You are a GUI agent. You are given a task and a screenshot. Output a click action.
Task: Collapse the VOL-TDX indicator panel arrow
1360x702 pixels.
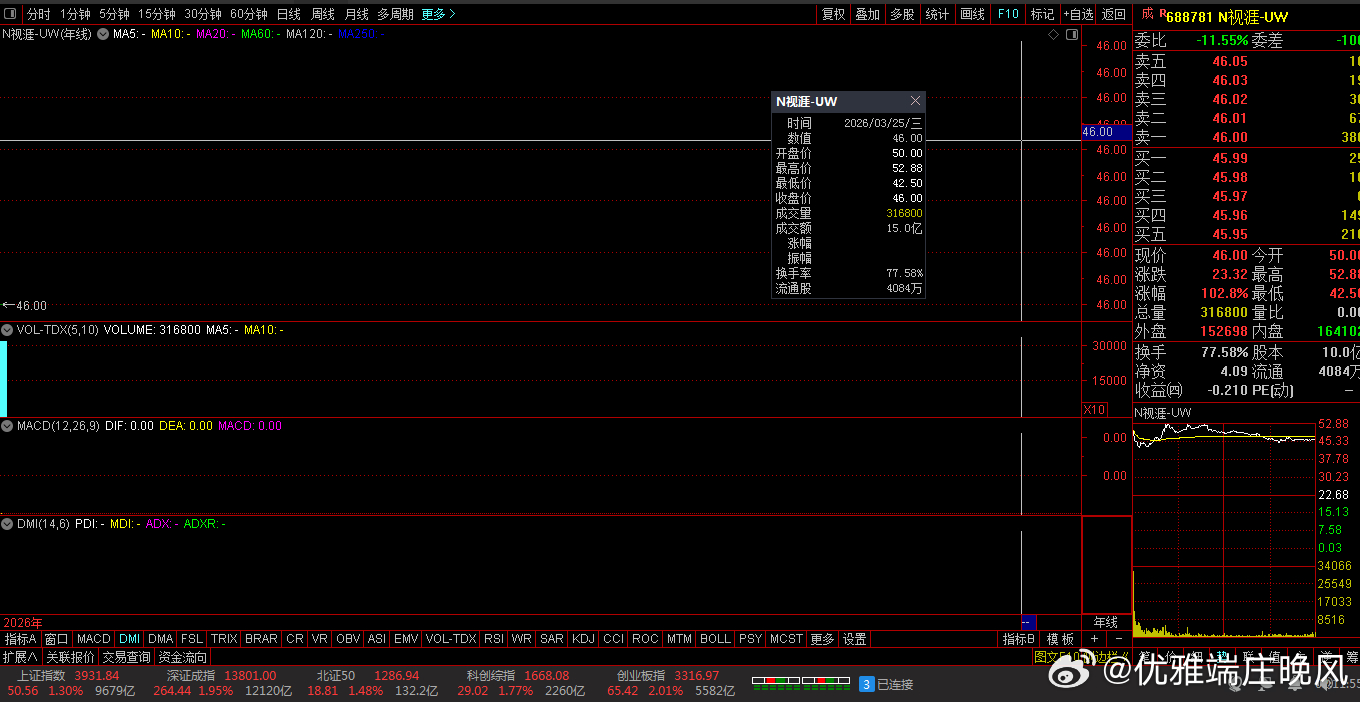(7, 329)
